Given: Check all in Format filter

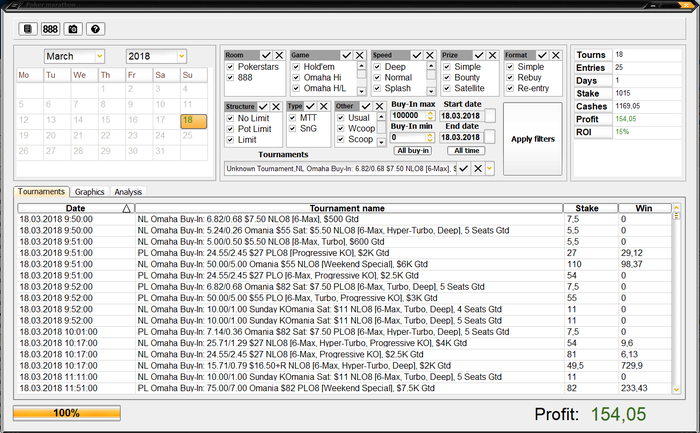Looking at the screenshot, I should [x=542, y=55].
